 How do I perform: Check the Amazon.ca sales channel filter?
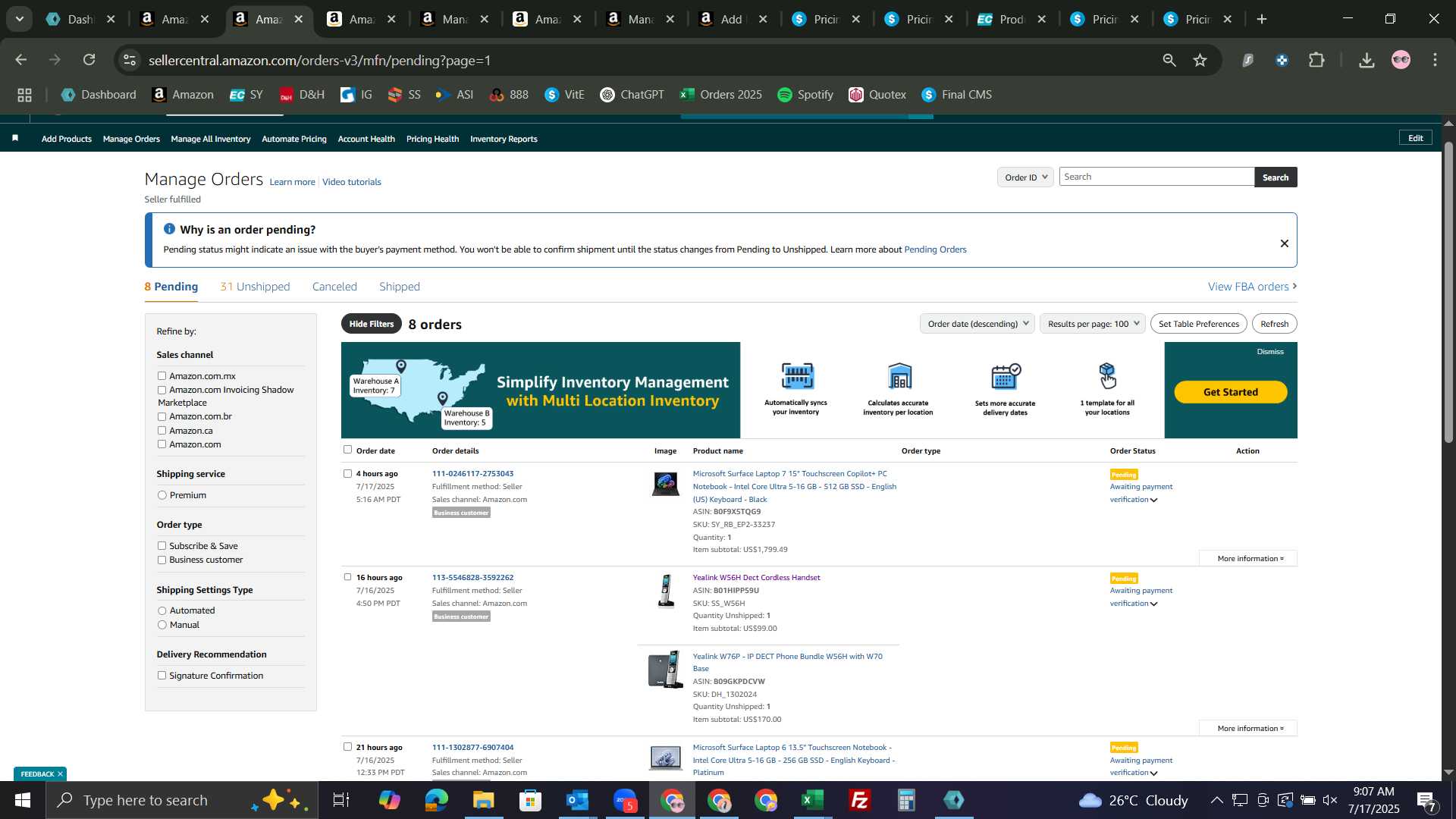pos(162,431)
